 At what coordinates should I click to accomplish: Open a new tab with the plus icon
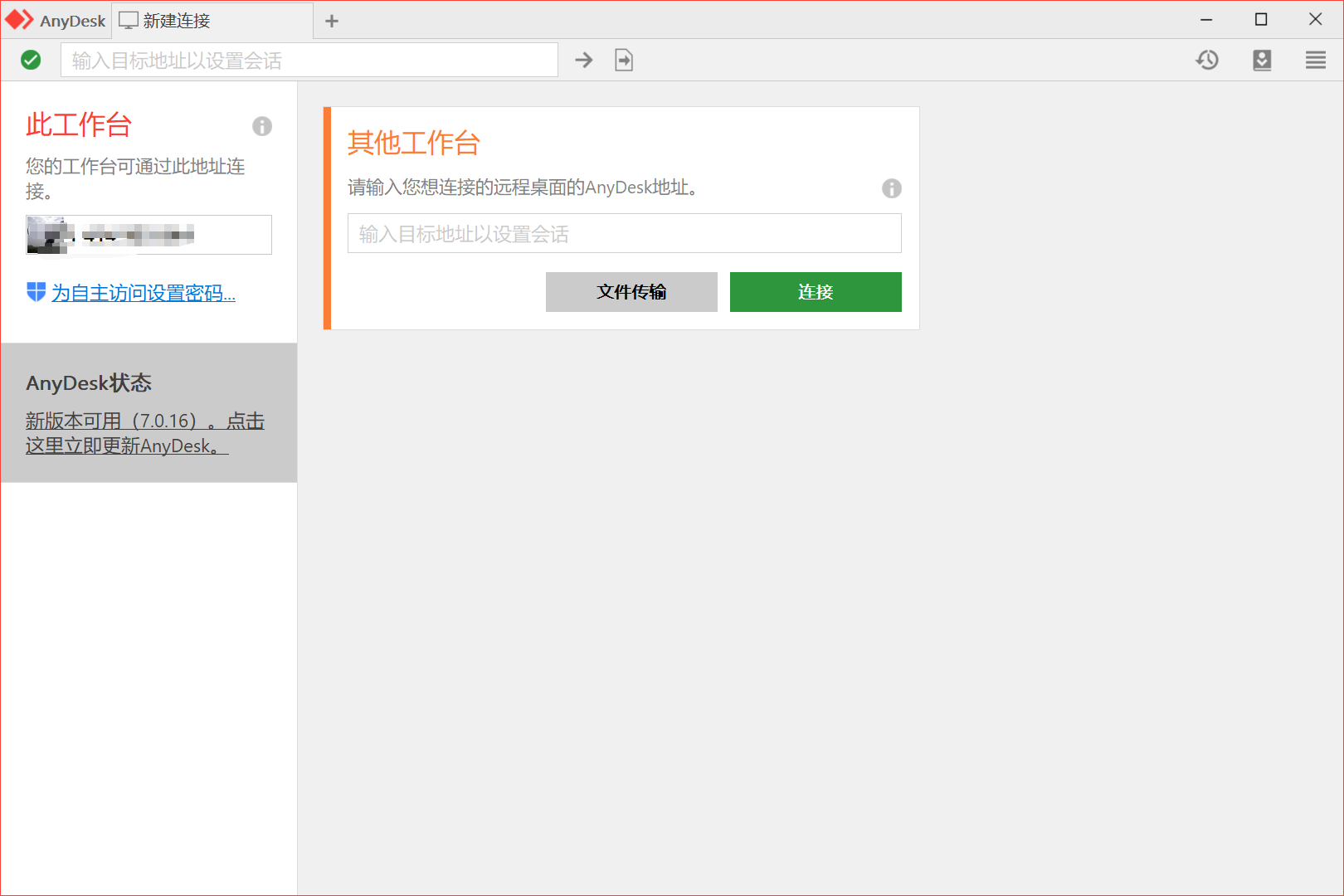(x=332, y=21)
